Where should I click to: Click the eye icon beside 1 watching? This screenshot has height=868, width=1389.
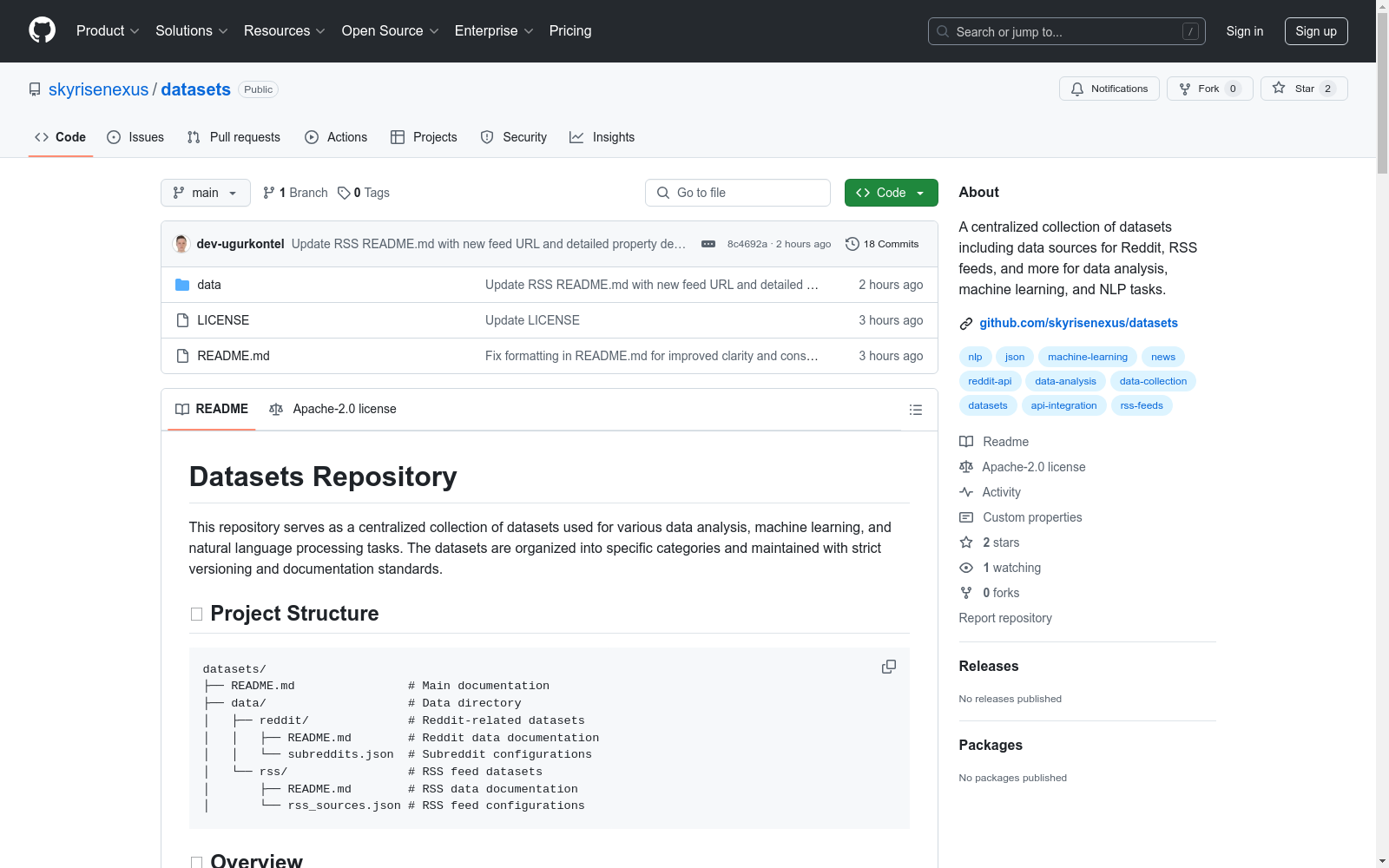click(x=966, y=568)
